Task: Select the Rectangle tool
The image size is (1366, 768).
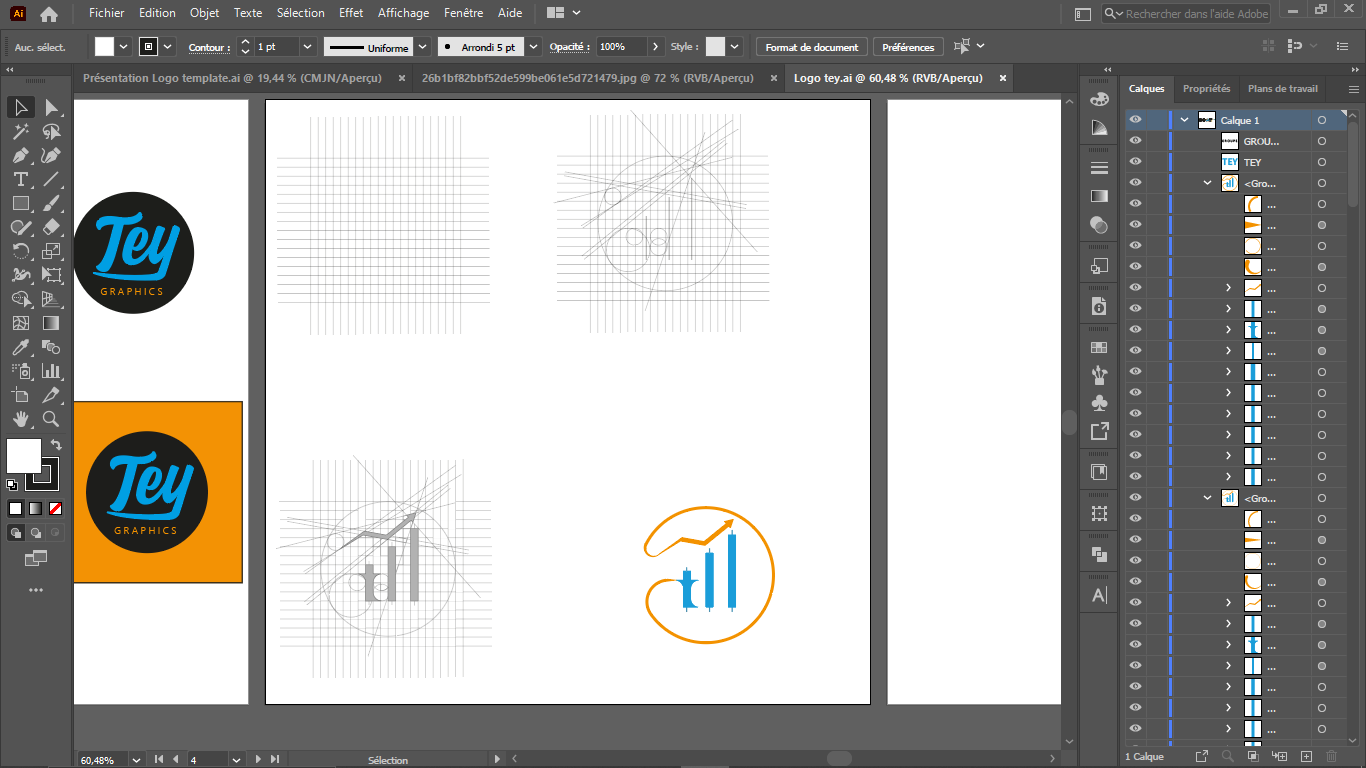Action: pos(21,204)
